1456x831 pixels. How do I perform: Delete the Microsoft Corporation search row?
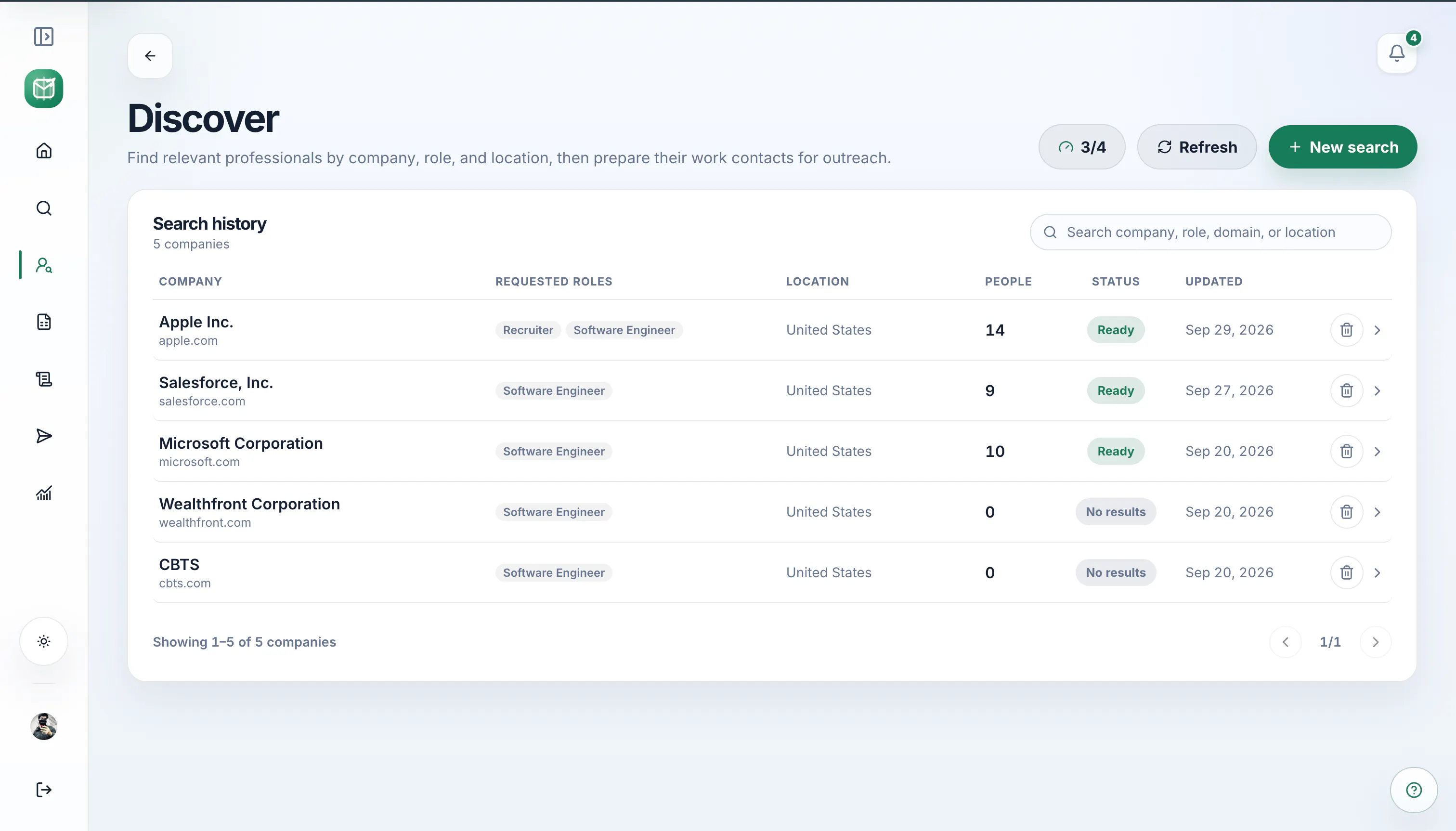[x=1346, y=452]
